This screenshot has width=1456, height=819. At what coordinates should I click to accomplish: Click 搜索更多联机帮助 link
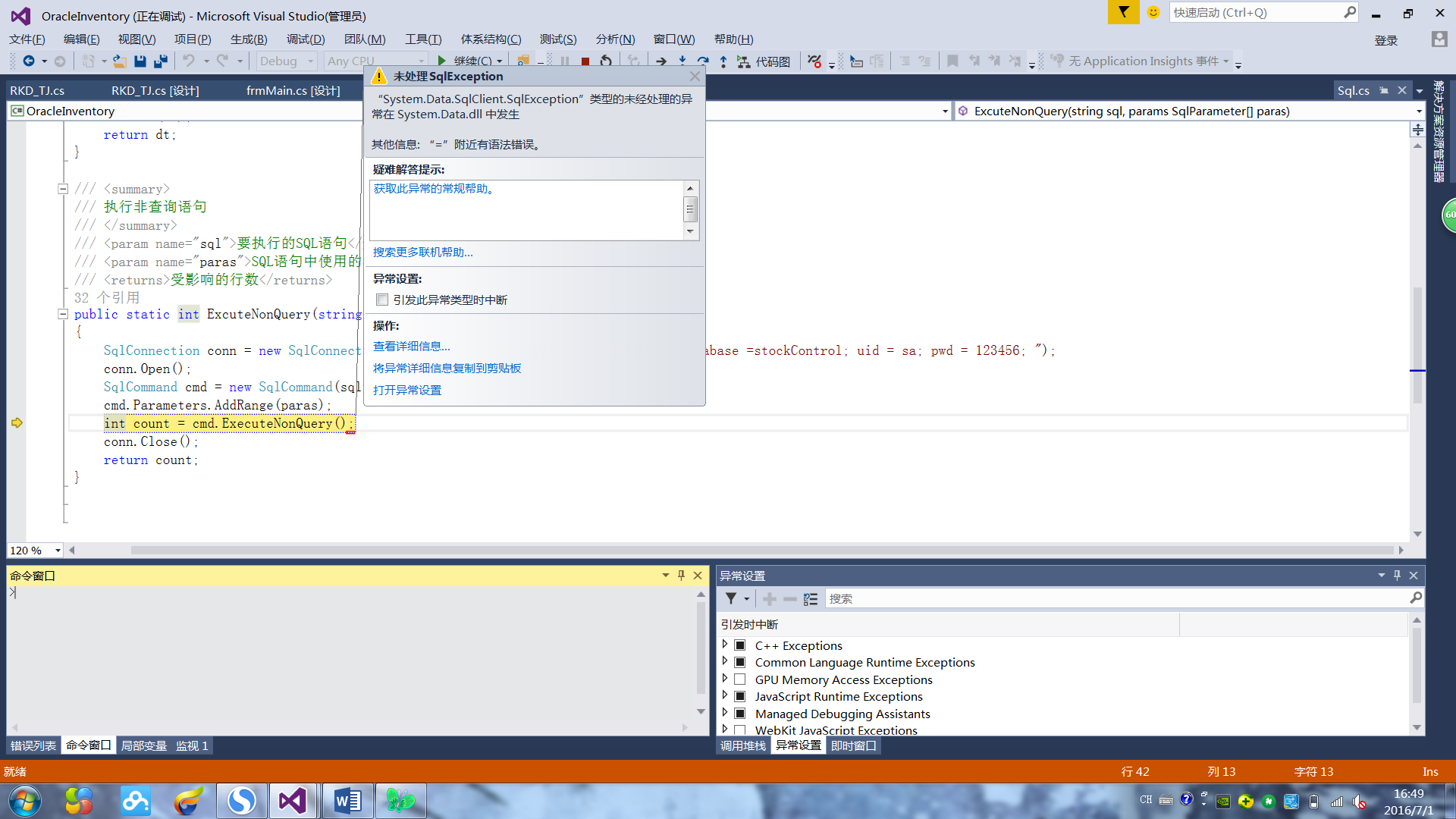(422, 253)
